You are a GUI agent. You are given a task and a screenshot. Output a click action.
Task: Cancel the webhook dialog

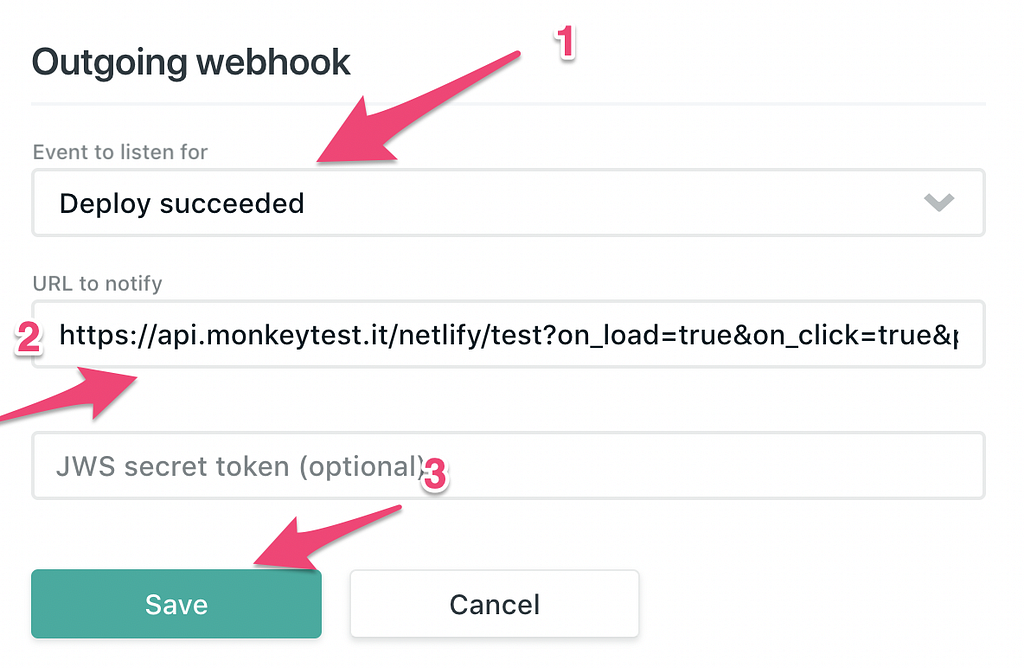point(494,604)
